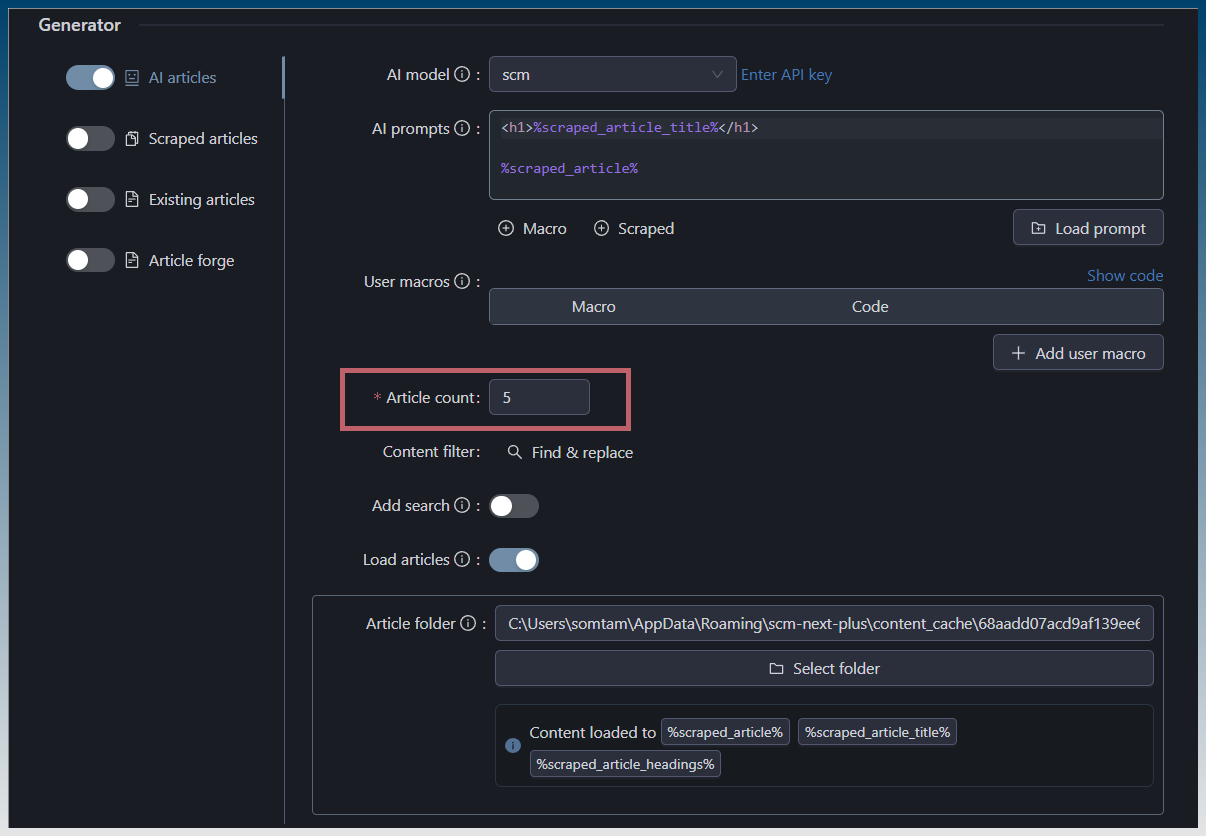Click the Article count input field

click(539, 398)
